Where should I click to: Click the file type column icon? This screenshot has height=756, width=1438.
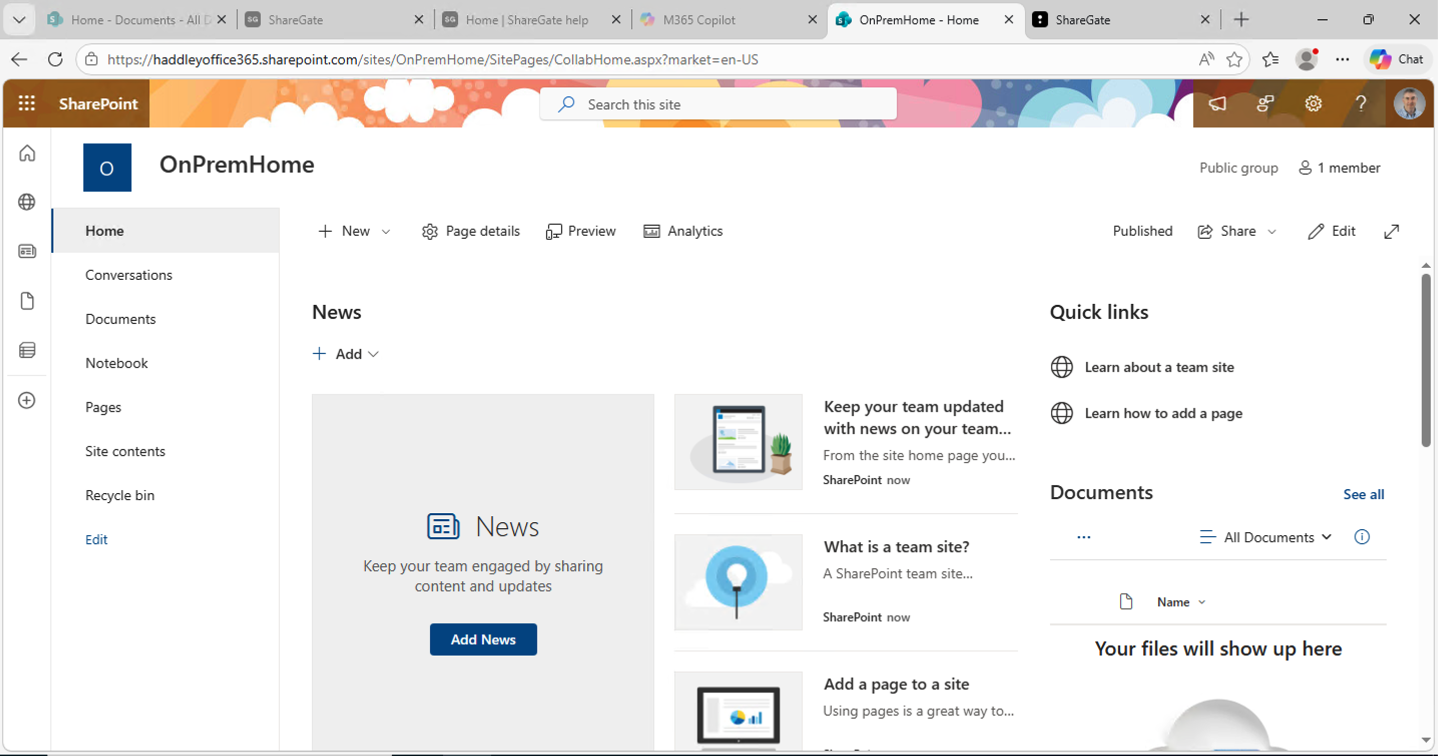[x=1126, y=602]
